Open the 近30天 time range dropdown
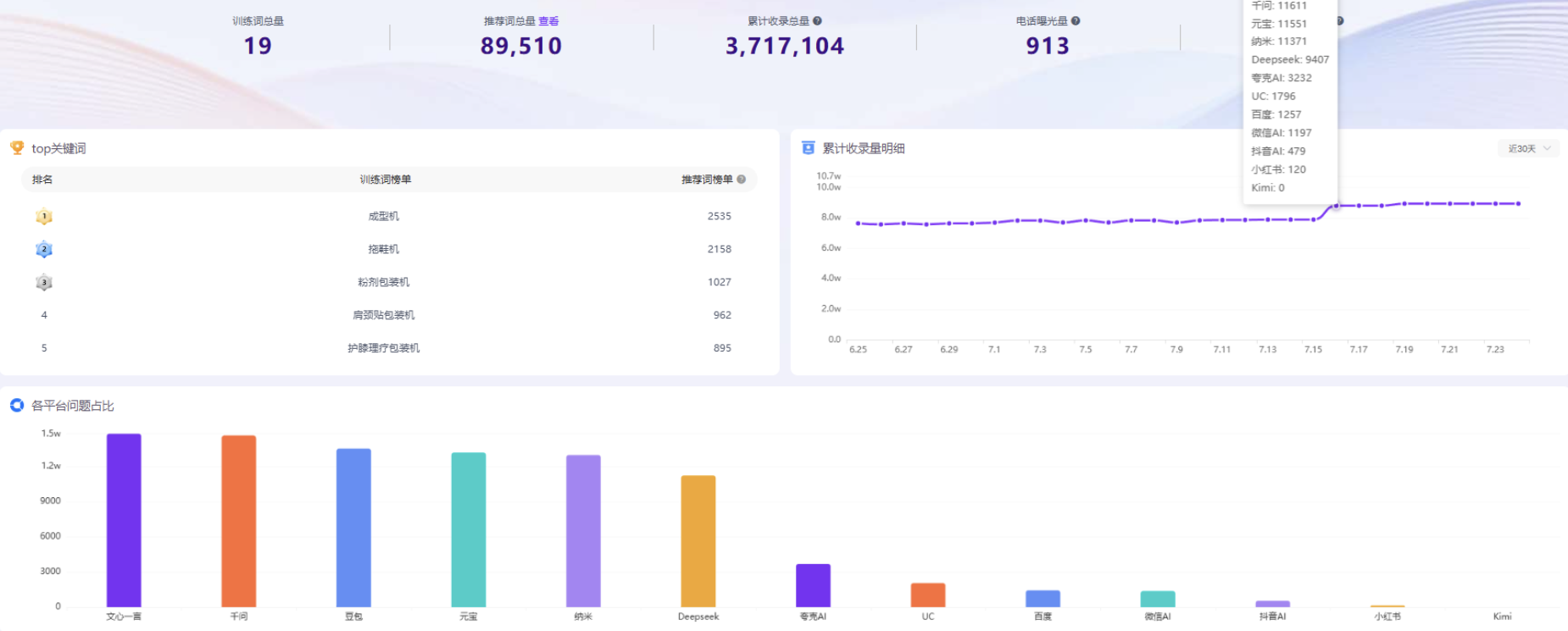The image size is (1568, 631). 1529,148
